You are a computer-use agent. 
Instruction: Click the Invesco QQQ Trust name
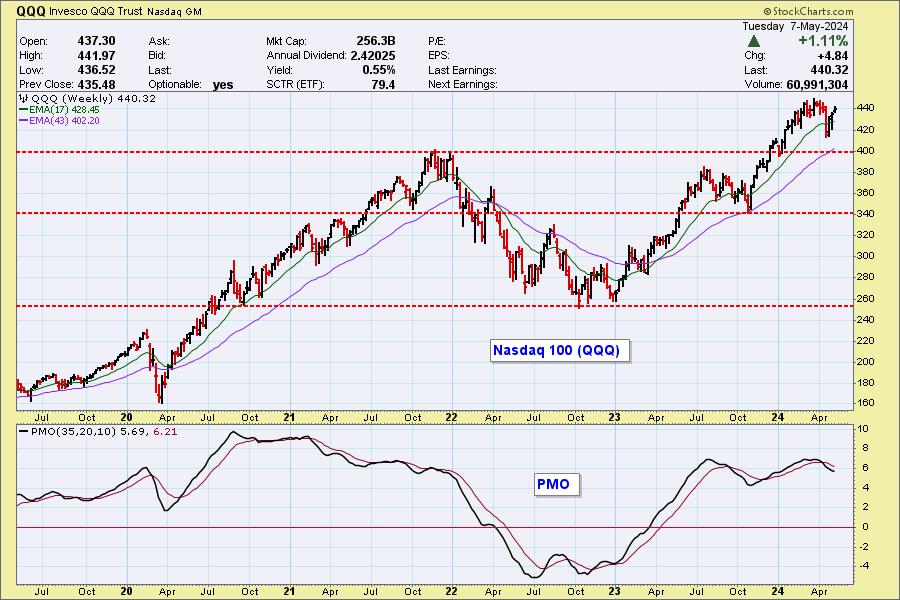pyautogui.click(x=96, y=11)
